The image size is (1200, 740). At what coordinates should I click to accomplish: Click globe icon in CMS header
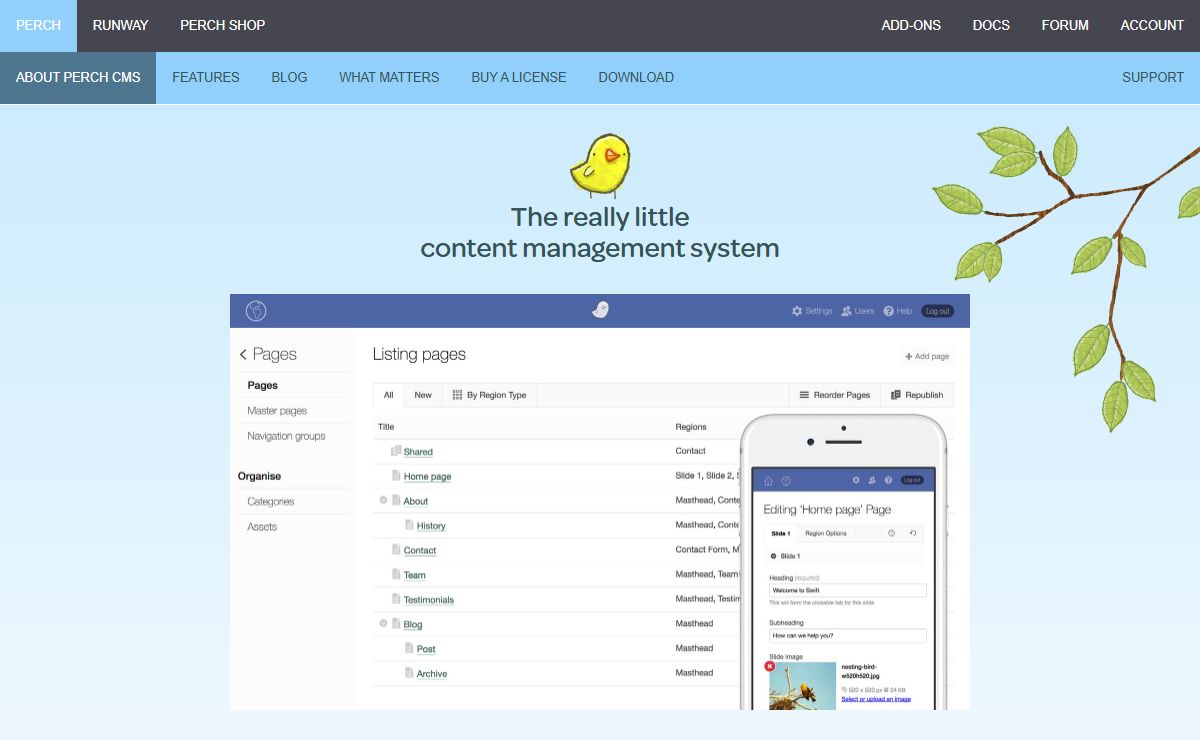[256, 311]
